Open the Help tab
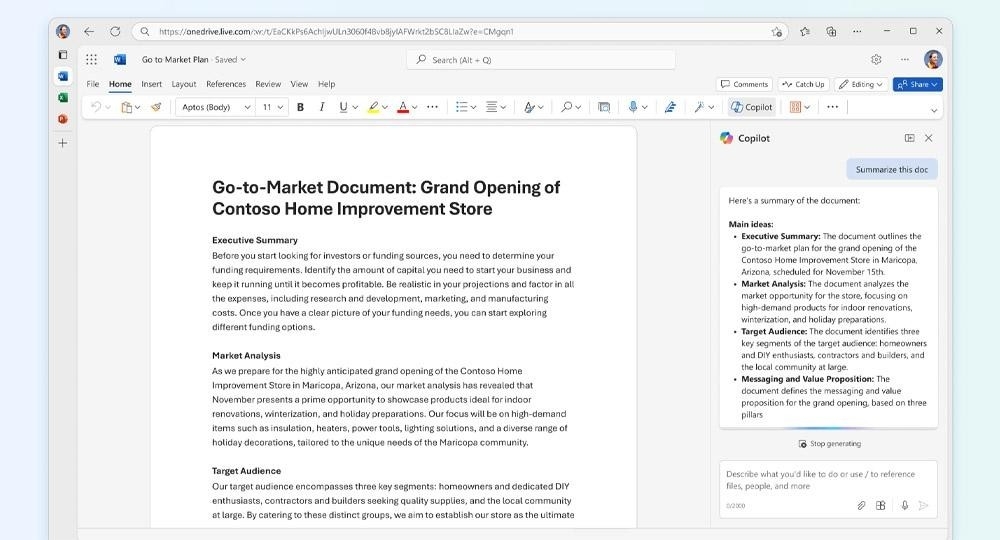Screen dimensions: 1000x540 [327, 84]
